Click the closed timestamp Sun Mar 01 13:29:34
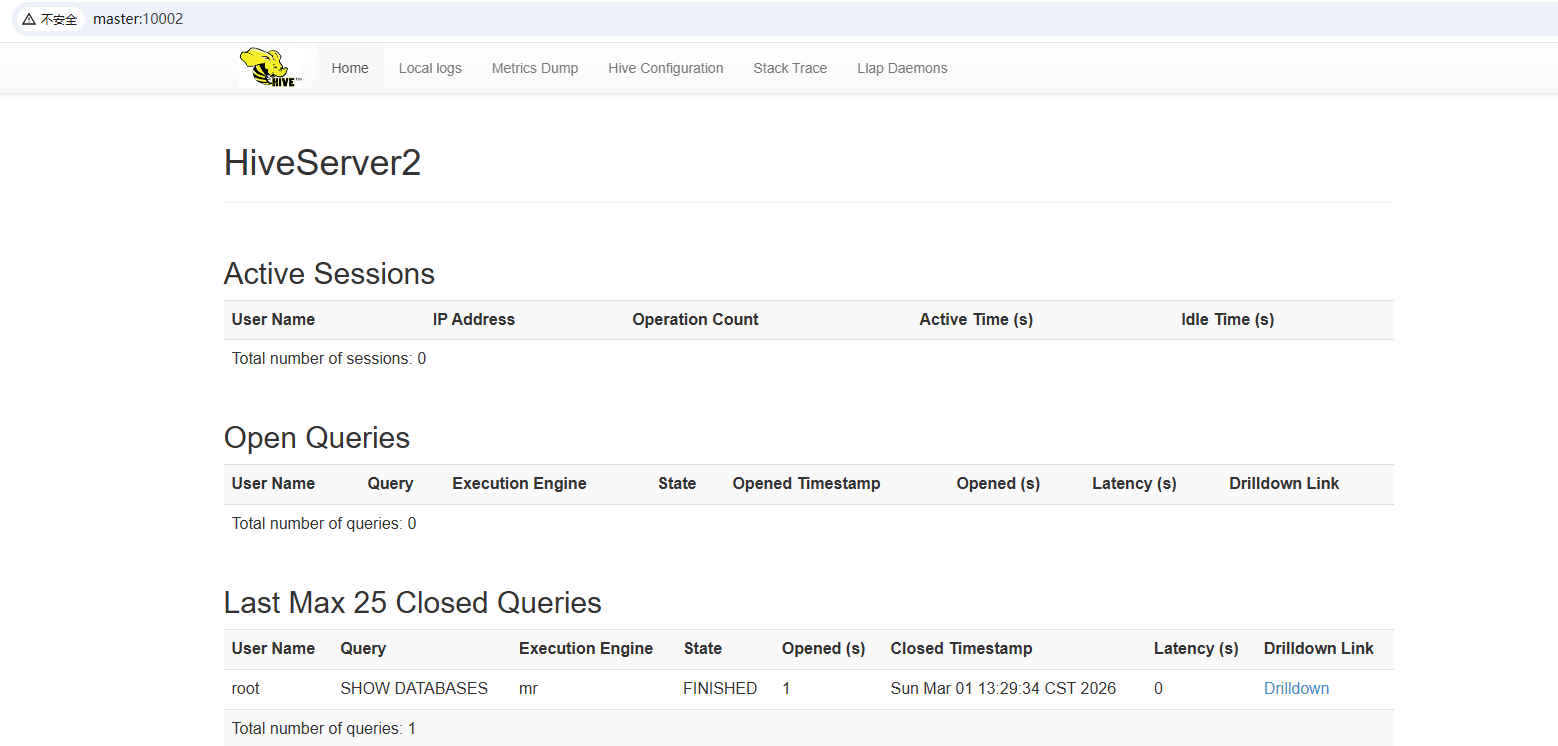The image size is (1558, 746). 1003,688
